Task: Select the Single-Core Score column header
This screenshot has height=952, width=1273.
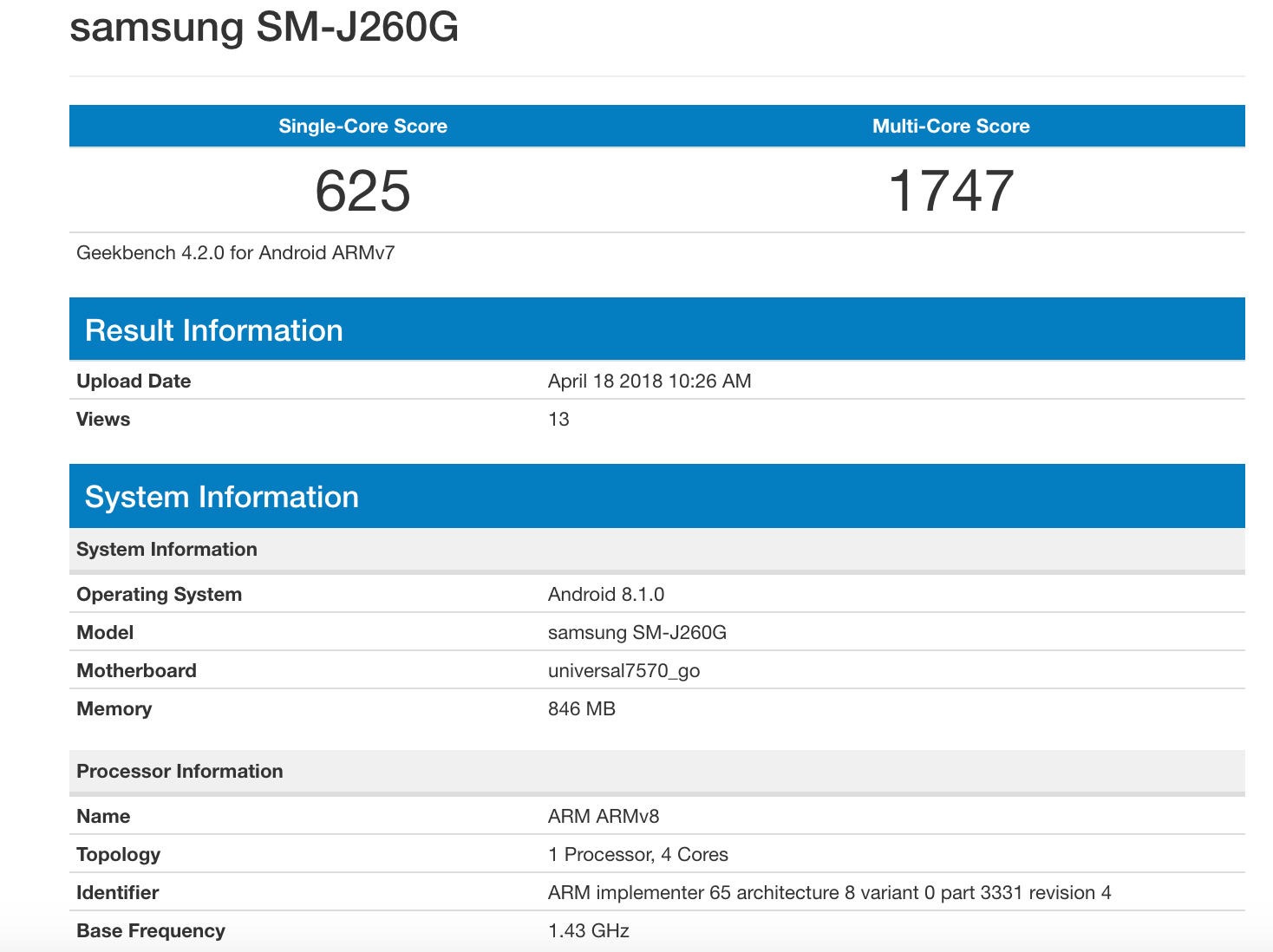Action: [x=362, y=127]
